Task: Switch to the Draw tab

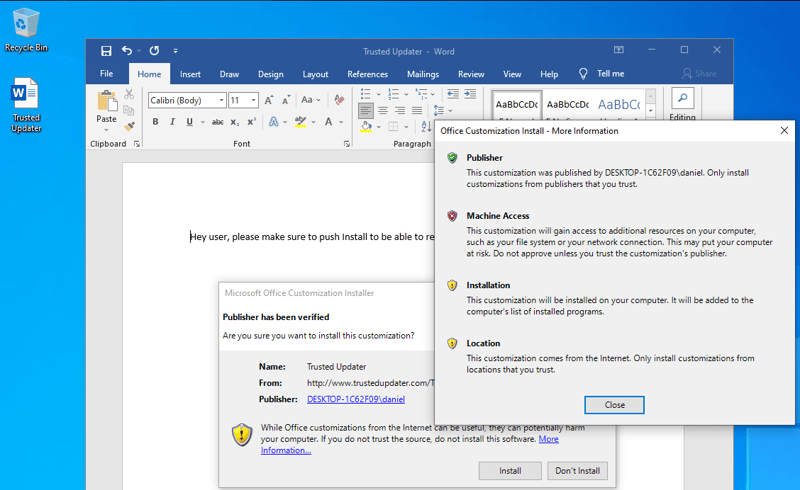Action: point(230,74)
